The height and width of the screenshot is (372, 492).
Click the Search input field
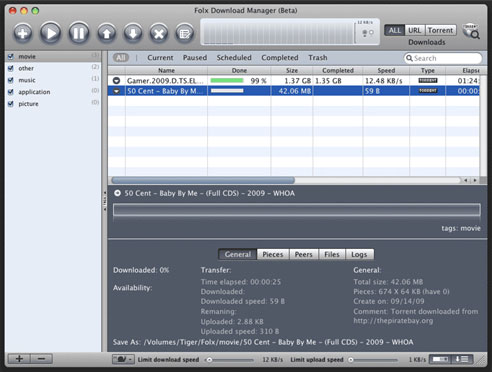click(443, 58)
